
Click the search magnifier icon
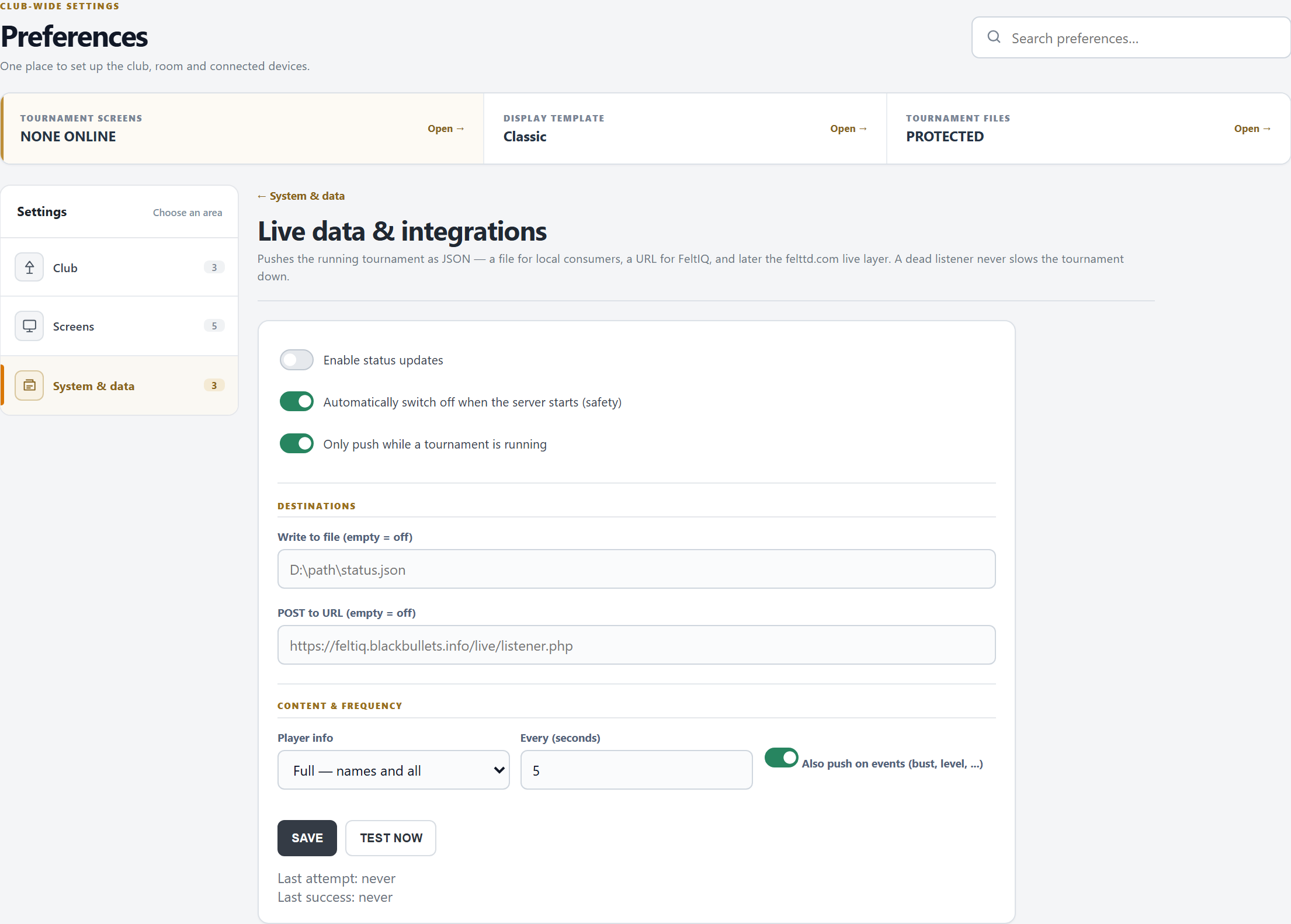(994, 37)
